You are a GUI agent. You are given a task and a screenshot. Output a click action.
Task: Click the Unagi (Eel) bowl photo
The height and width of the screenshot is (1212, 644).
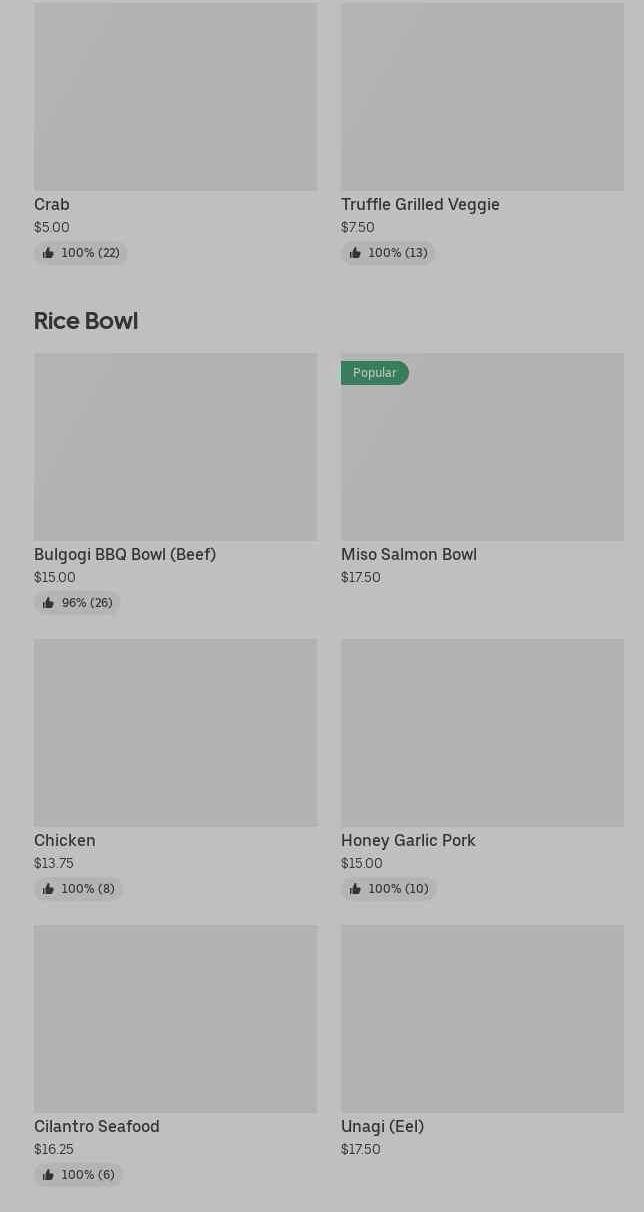(482, 1018)
